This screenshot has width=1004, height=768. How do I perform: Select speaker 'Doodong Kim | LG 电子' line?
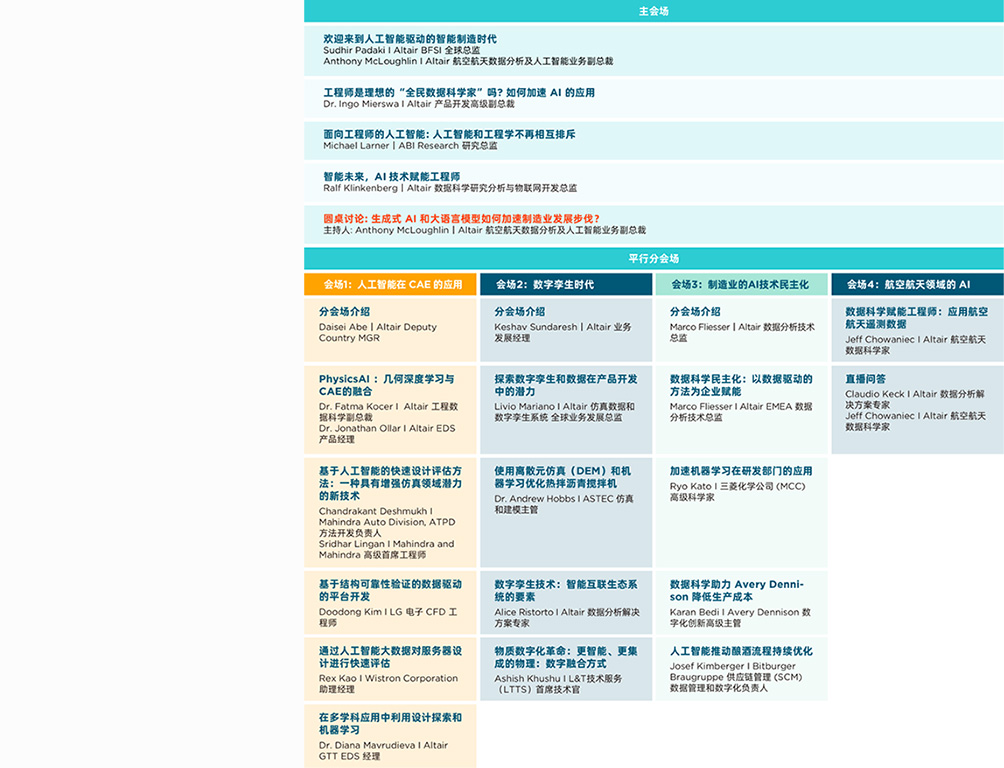click(388, 617)
